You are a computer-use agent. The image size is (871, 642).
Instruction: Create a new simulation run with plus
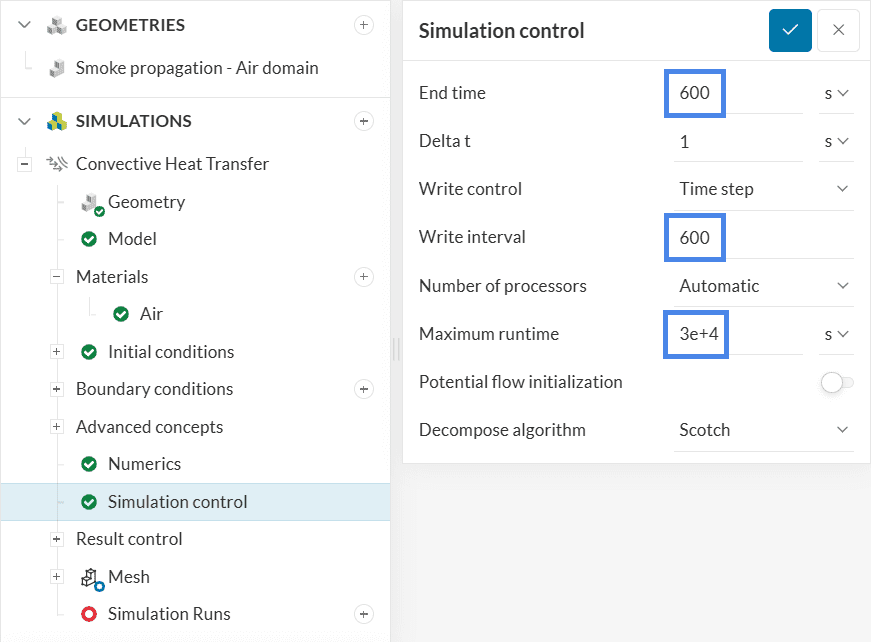364,614
